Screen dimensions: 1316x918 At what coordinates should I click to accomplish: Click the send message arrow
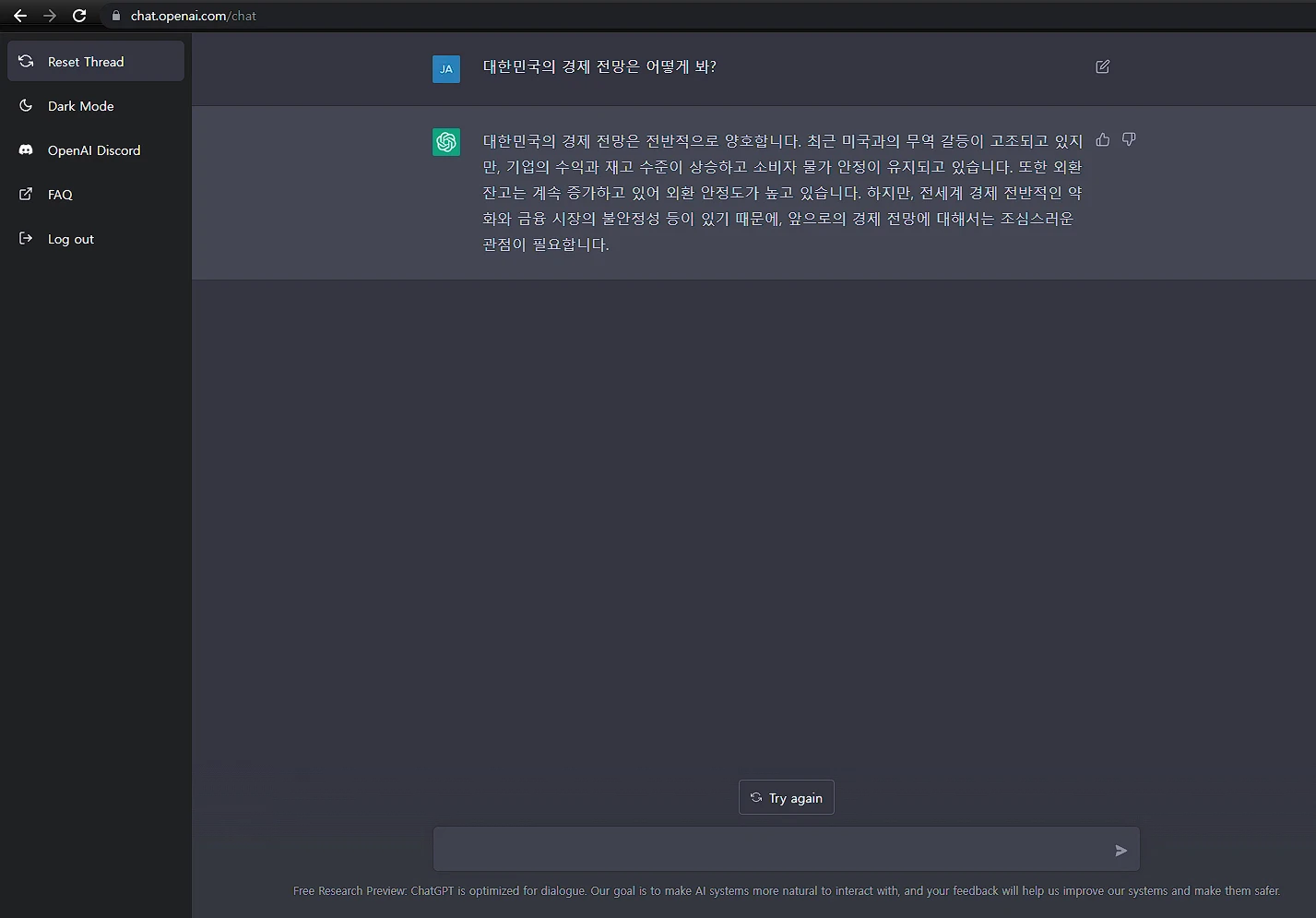(1121, 851)
